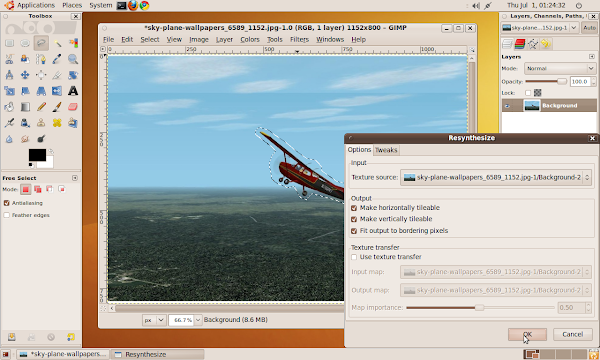This screenshot has width=600, height=360.
Task: Toggle Fit output to bordering pixels
Action: (354, 231)
